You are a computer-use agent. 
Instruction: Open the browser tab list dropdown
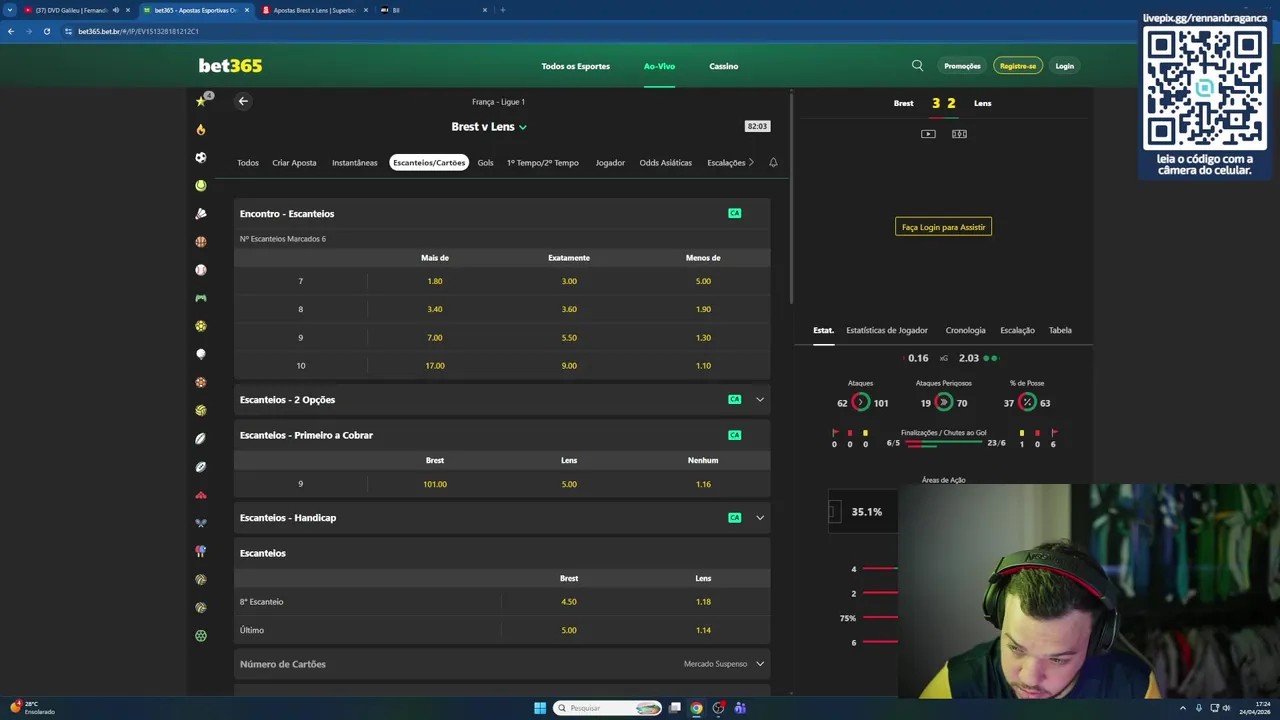tap(10, 10)
